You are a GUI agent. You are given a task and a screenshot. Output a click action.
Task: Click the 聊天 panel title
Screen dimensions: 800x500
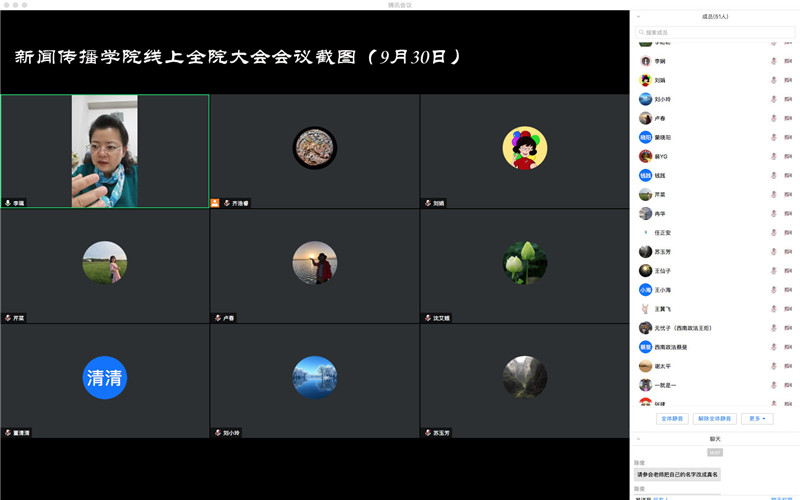tap(715, 439)
